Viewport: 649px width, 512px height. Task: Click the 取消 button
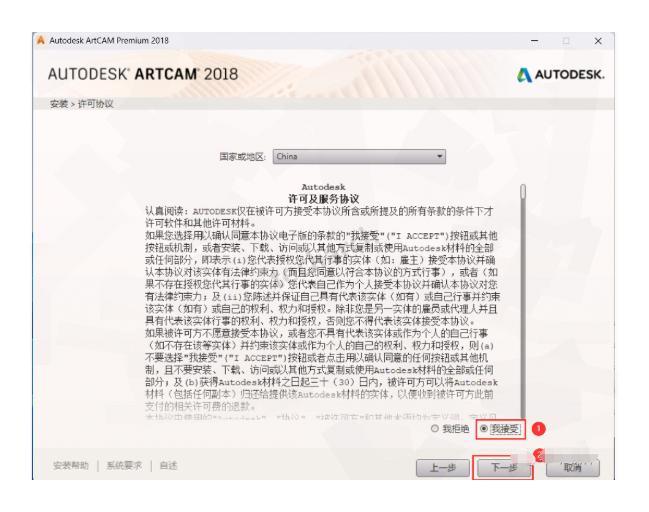point(572,468)
